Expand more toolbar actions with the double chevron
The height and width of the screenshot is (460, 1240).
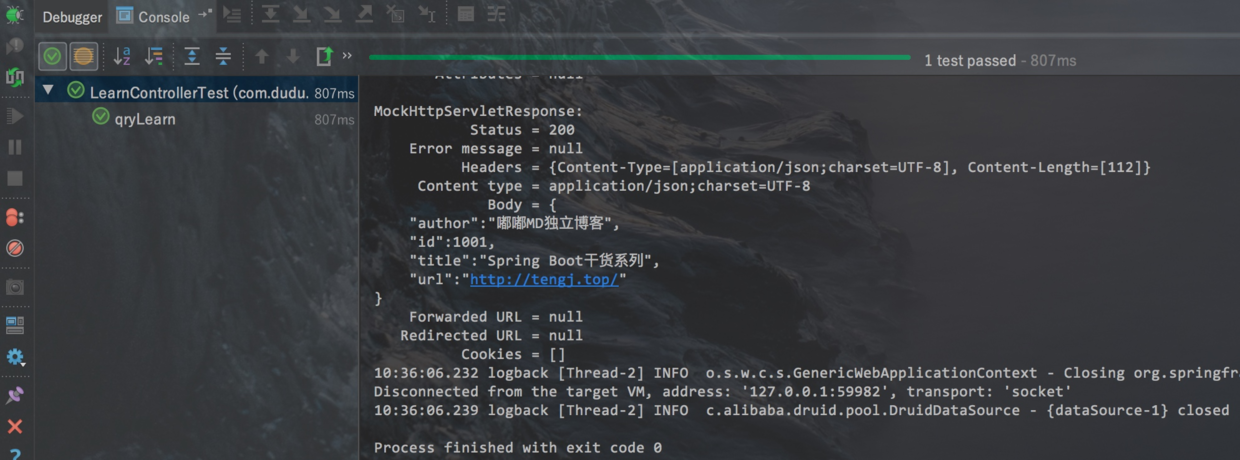pos(347,56)
